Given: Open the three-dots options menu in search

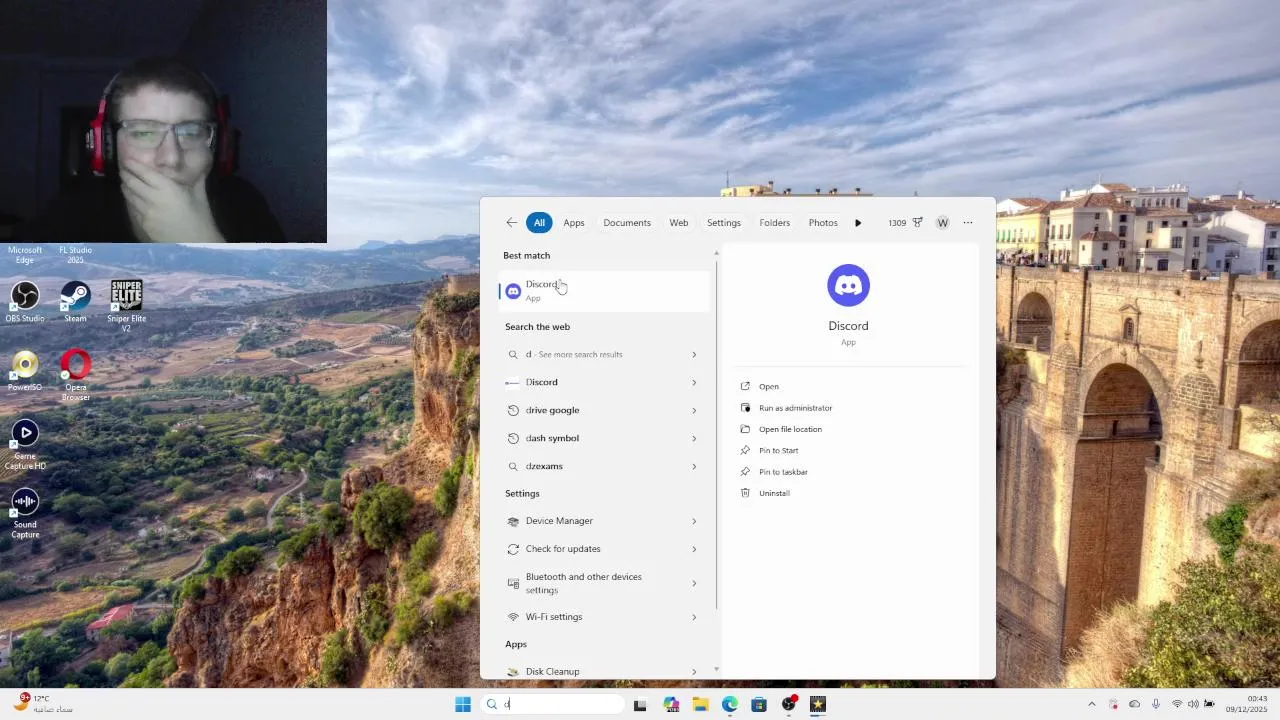Looking at the screenshot, I should [968, 222].
